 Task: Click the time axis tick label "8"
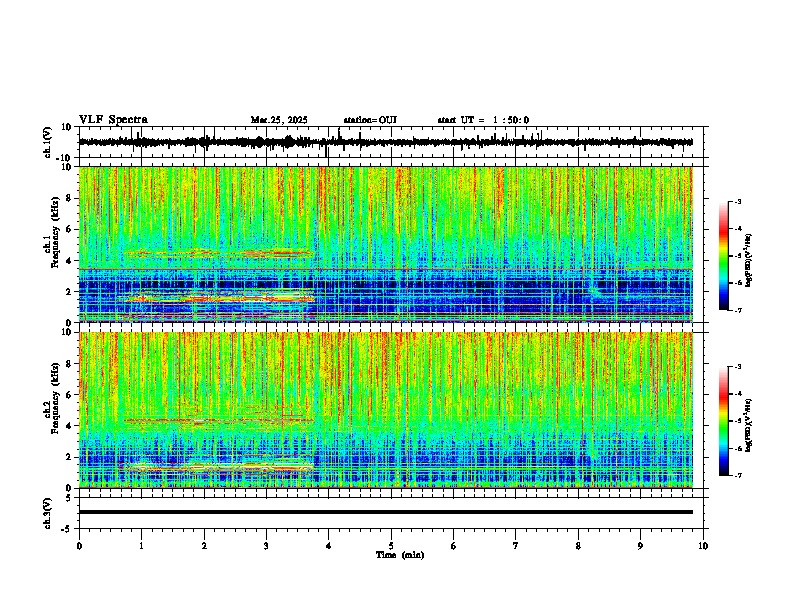pos(578,546)
